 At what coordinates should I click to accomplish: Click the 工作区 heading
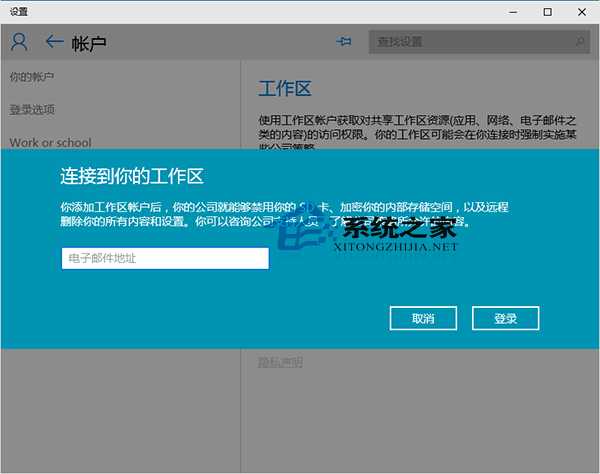[x=285, y=88]
